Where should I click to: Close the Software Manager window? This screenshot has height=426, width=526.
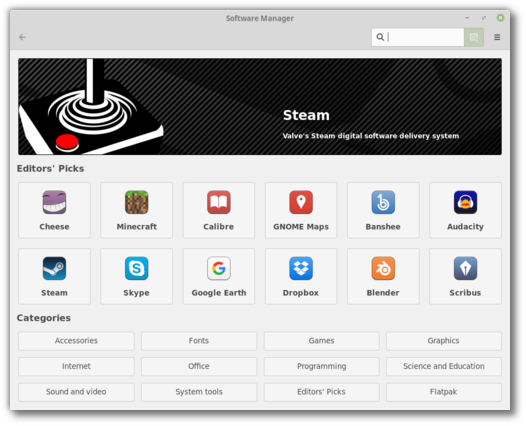click(x=500, y=18)
